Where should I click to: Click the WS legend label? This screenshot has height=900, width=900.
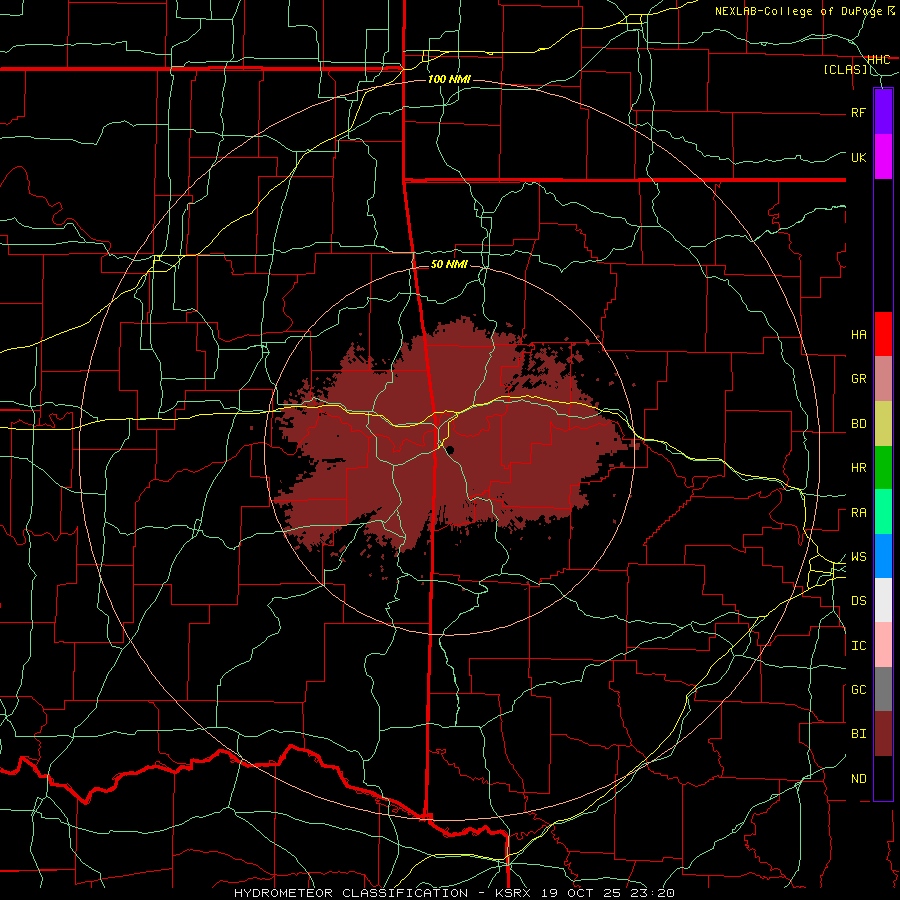[858, 557]
